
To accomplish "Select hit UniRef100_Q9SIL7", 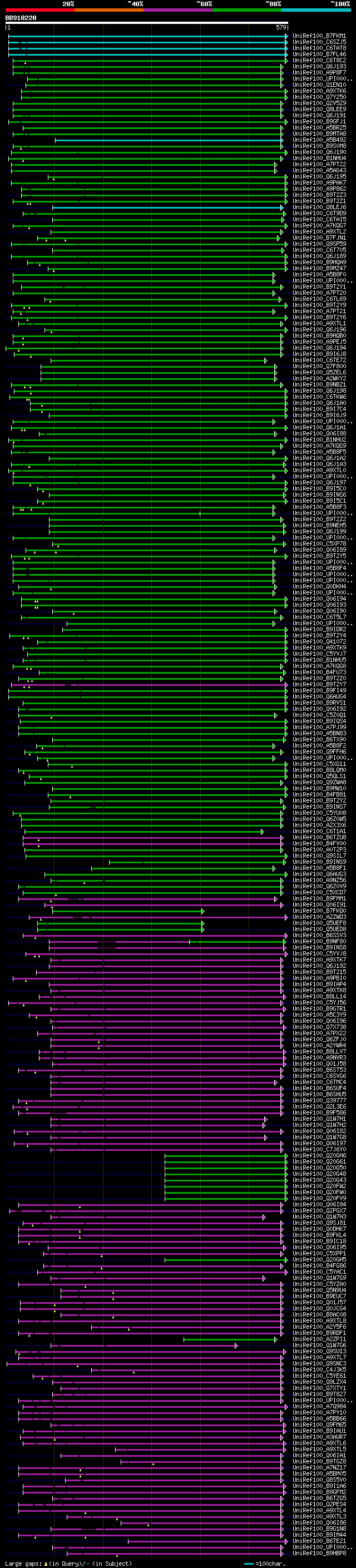I will click(319, 856).
